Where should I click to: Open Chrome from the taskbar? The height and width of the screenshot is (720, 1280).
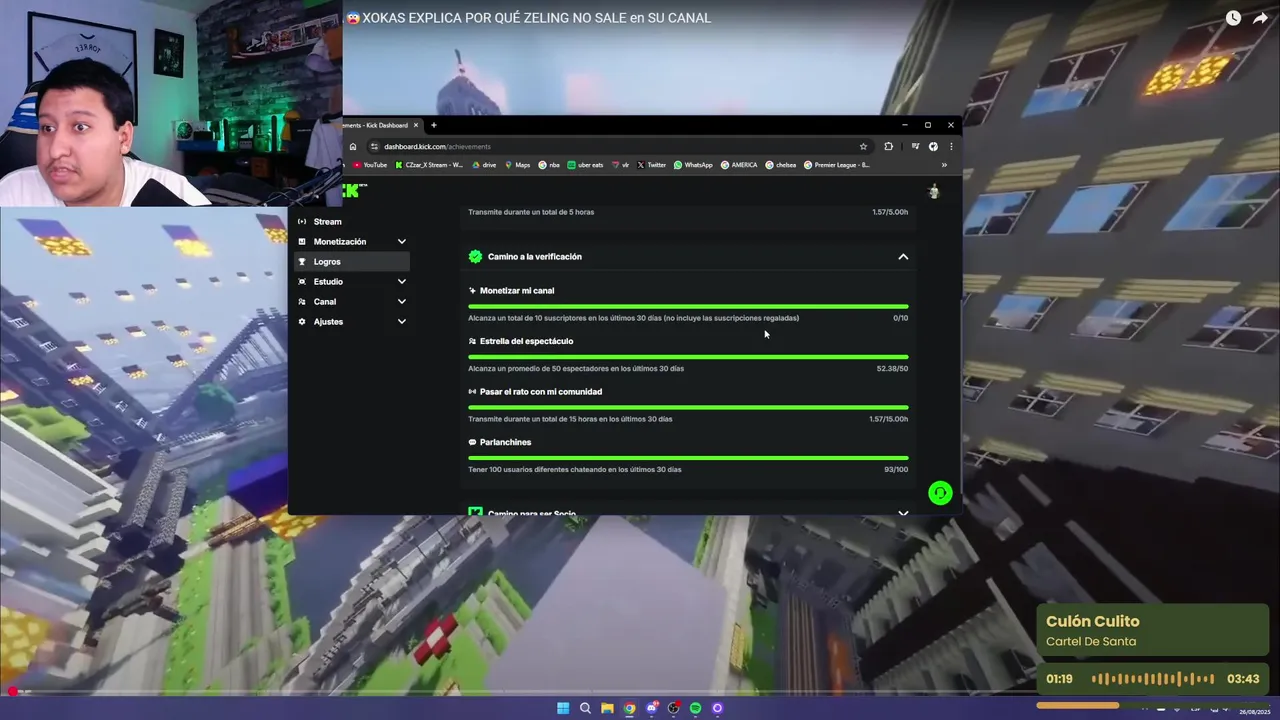tap(629, 708)
